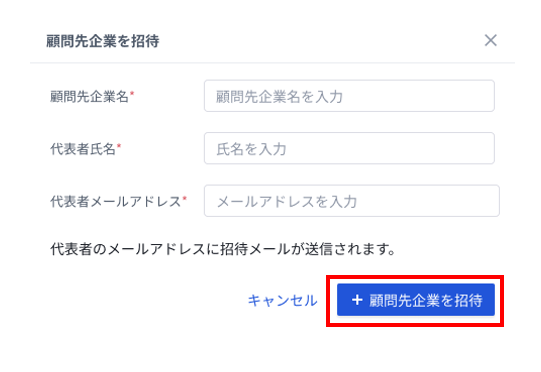The image size is (541, 372).
Task: Focus the 代表者メールアドレス input field
Action: (x=352, y=201)
